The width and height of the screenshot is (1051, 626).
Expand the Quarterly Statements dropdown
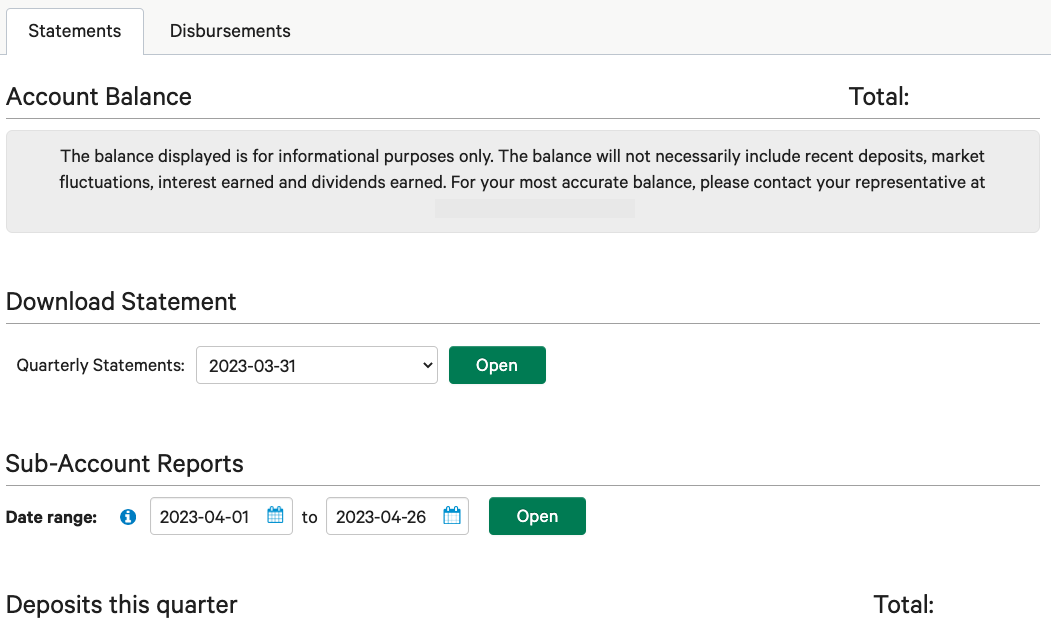click(316, 365)
